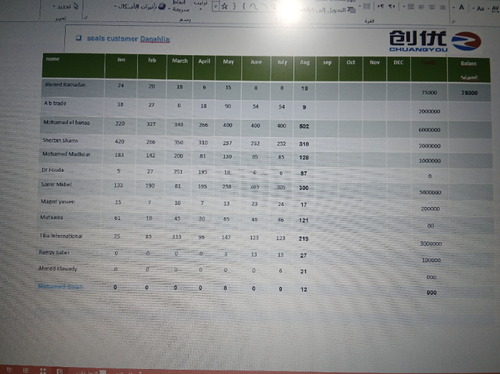Click the 'name' header cell
The width and height of the screenshot is (500, 374).
(73, 66)
